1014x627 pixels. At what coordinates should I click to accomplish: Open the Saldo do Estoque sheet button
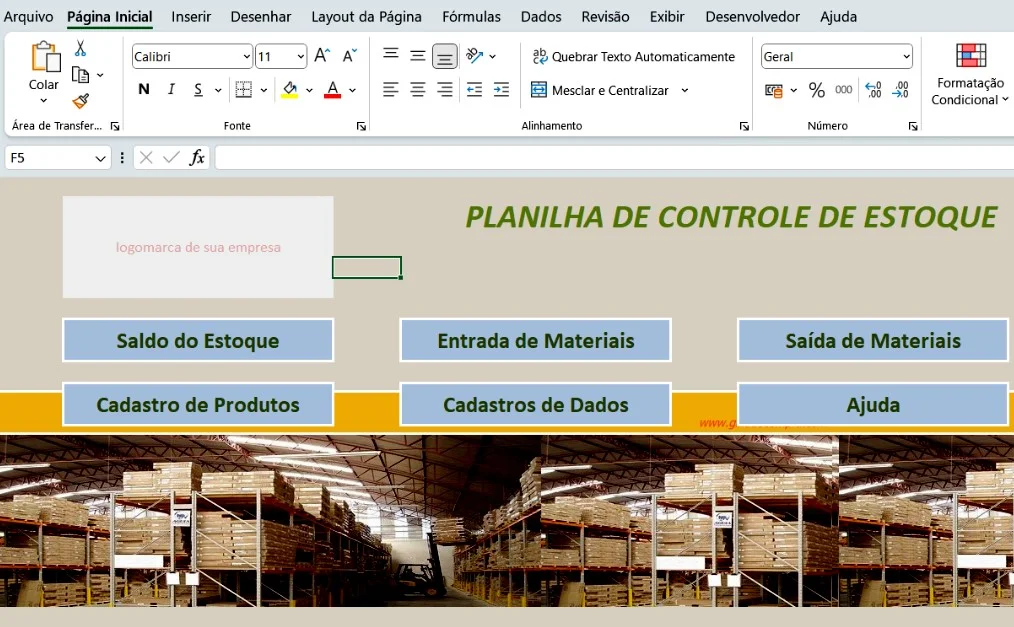[197, 340]
